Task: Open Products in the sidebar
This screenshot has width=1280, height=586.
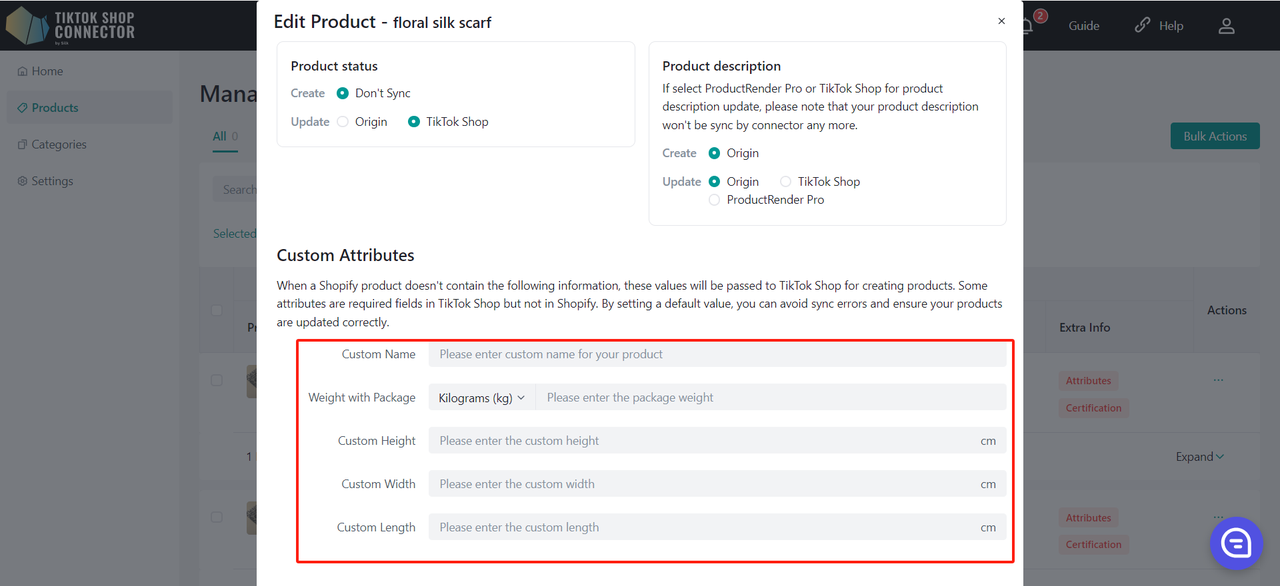Action: 88,108
